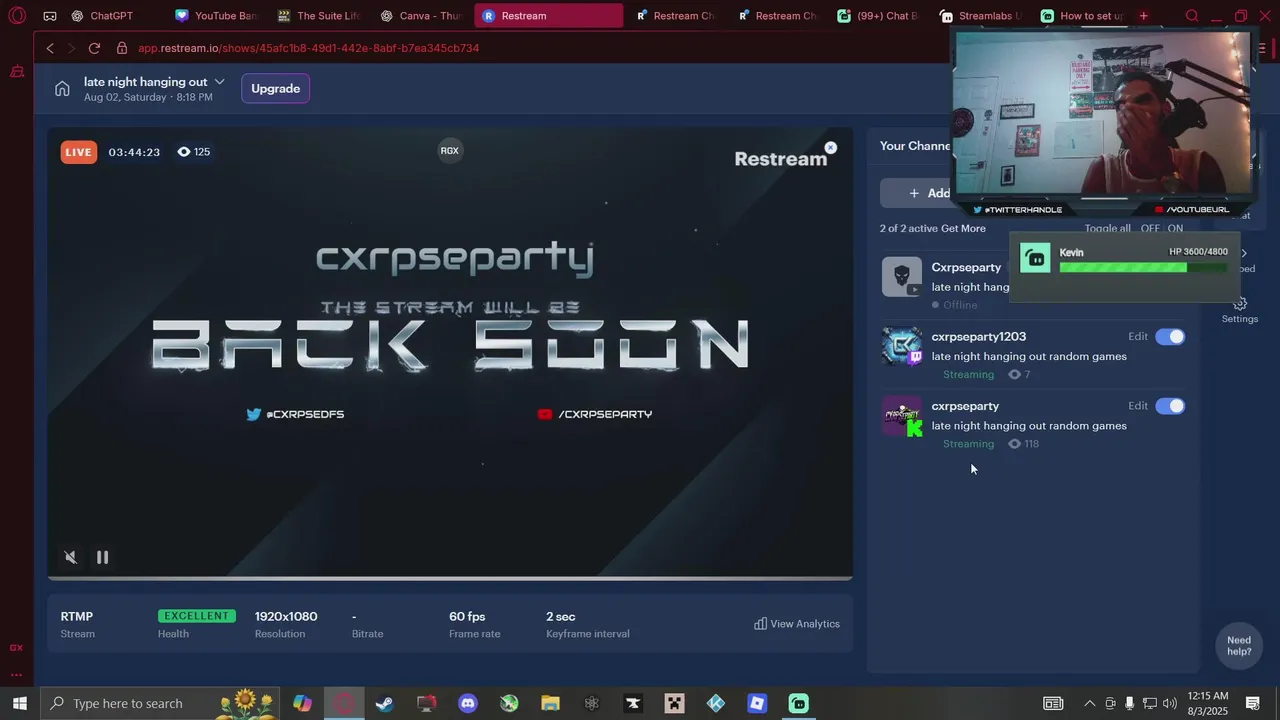
Task: Click the LIVE badge
Action: click(x=78, y=152)
